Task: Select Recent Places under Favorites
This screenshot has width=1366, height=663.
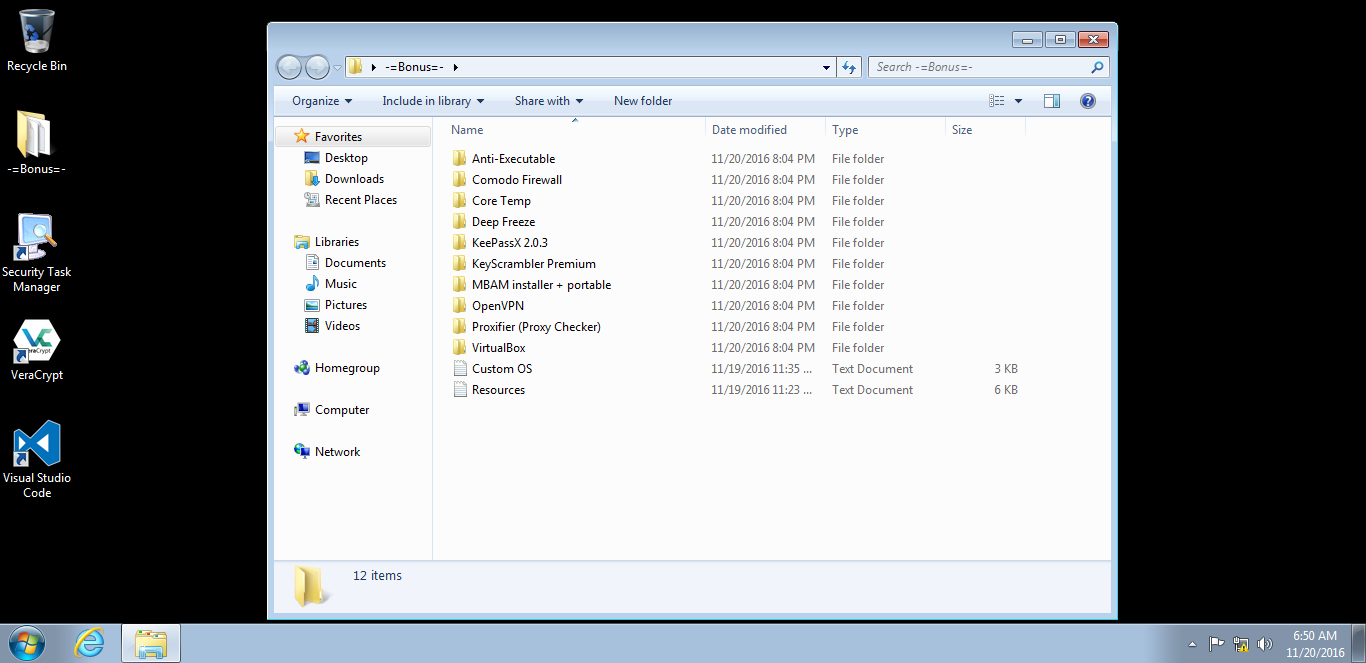Action: (350, 200)
